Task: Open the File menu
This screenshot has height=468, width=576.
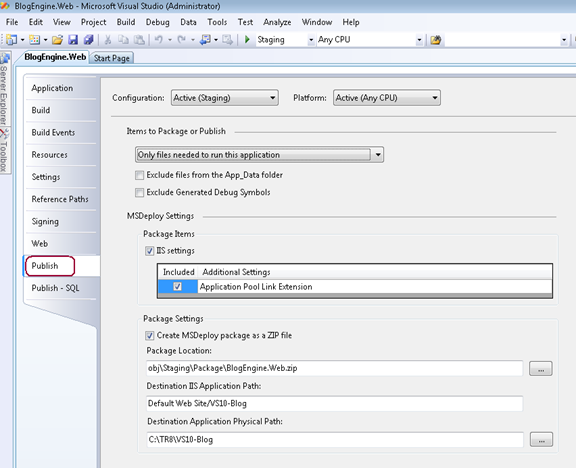Action: point(12,22)
